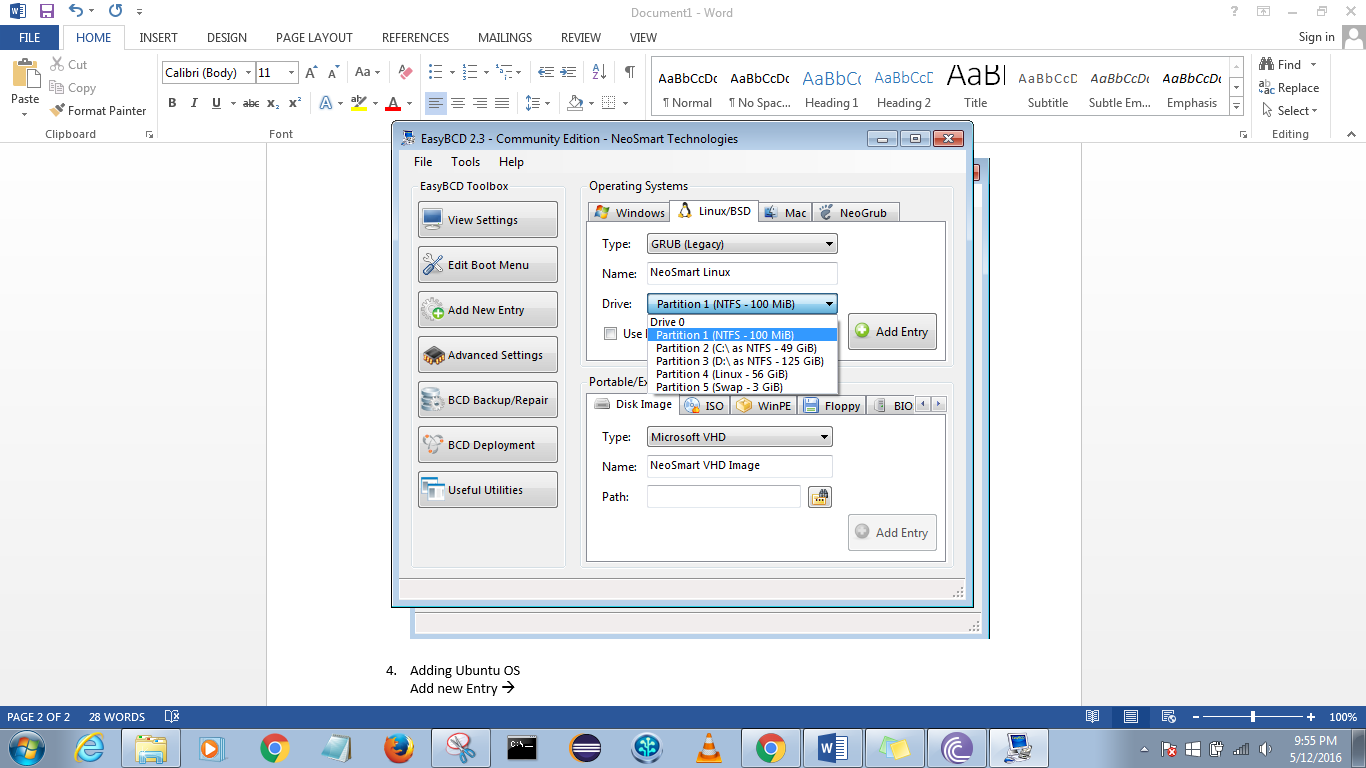Click the Advanced Settings button

point(488,355)
